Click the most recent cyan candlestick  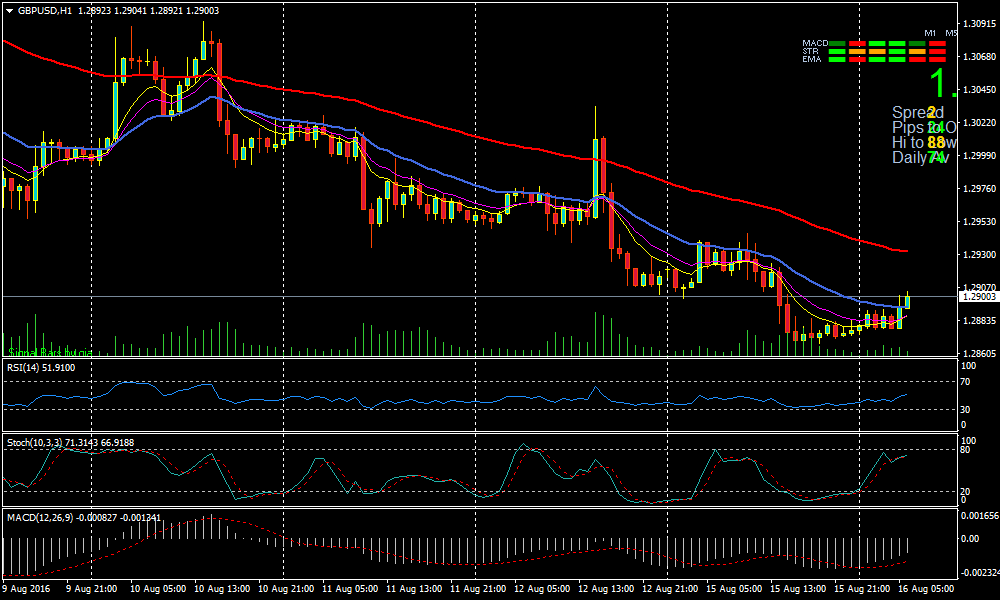coord(907,301)
